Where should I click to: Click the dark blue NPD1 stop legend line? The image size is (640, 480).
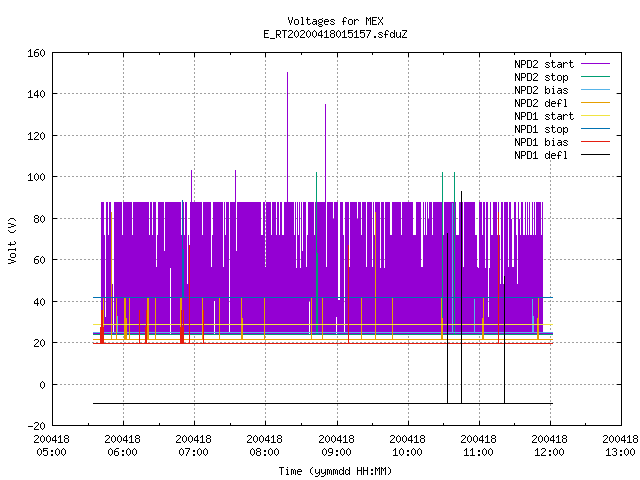(595, 129)
